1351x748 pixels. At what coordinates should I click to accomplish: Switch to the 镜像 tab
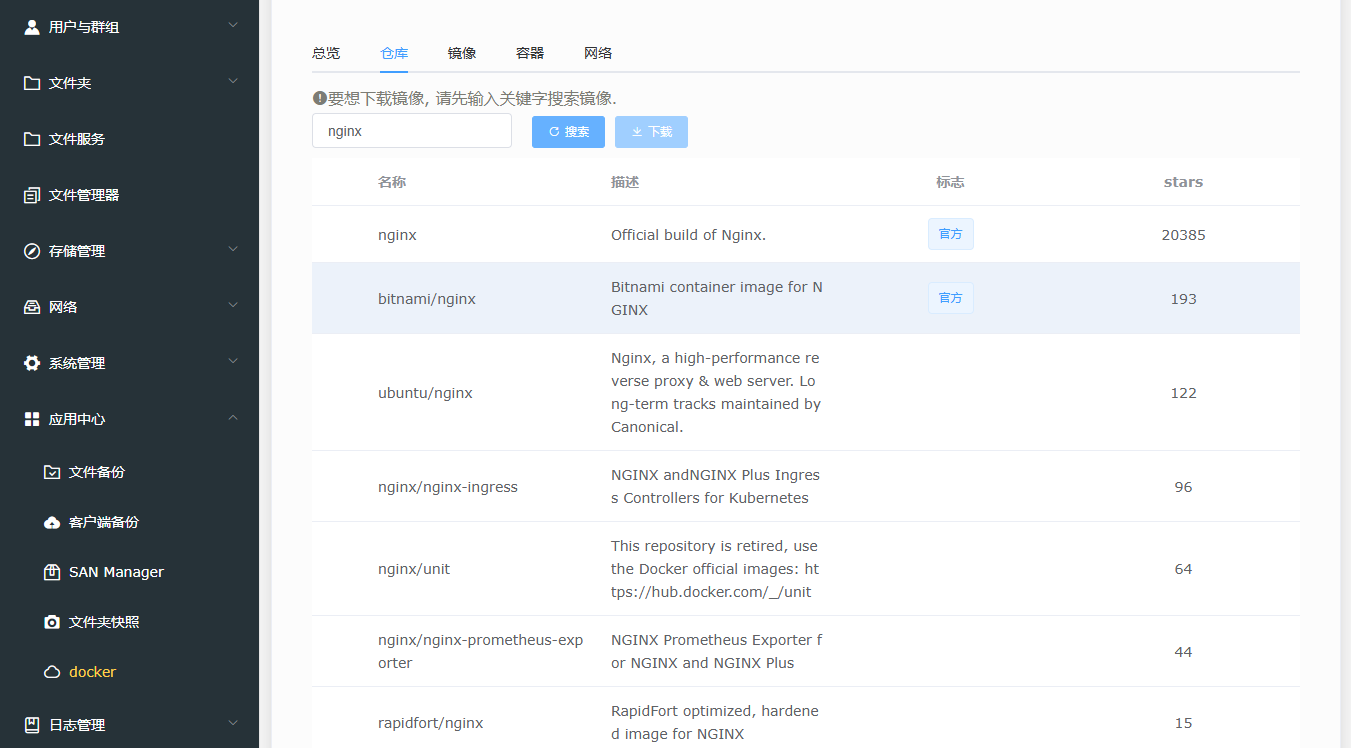[x=462, y=53]
